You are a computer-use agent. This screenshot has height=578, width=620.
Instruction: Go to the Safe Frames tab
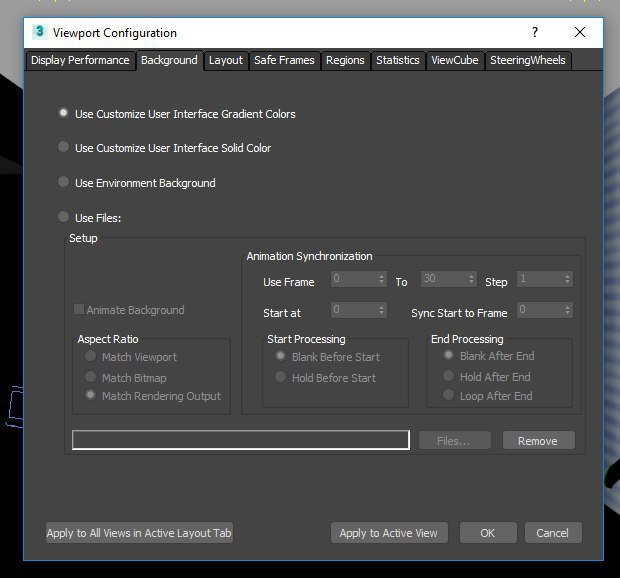click(284, 60)
